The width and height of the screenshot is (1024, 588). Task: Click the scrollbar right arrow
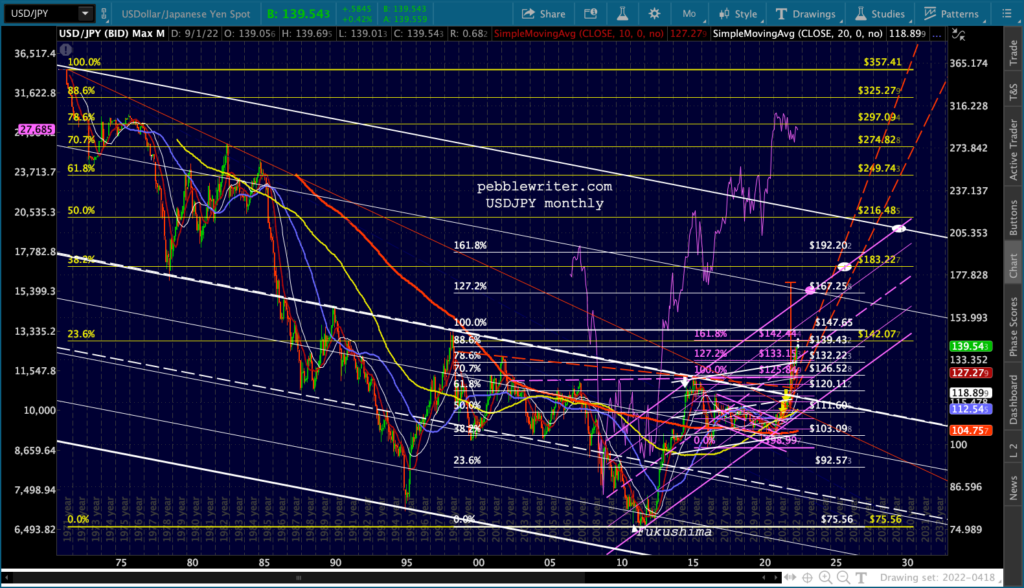point(776,578)
